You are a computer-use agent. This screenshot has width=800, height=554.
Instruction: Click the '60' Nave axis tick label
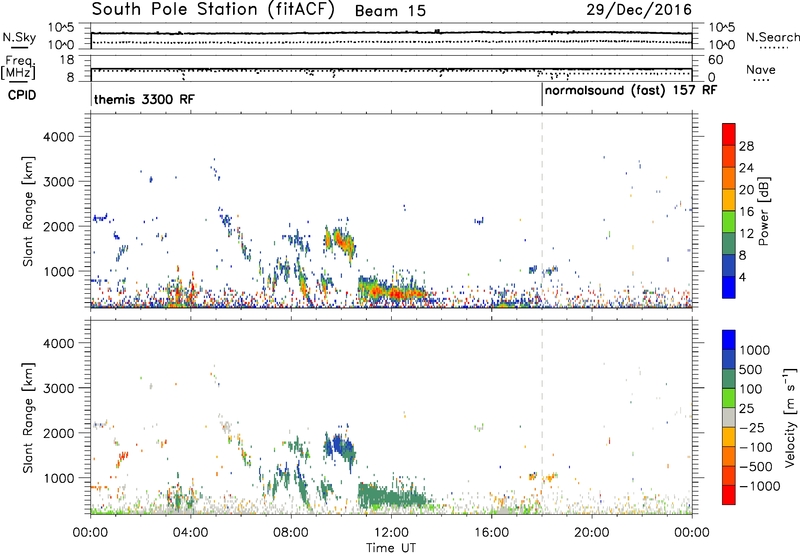(x=715, y=60)
